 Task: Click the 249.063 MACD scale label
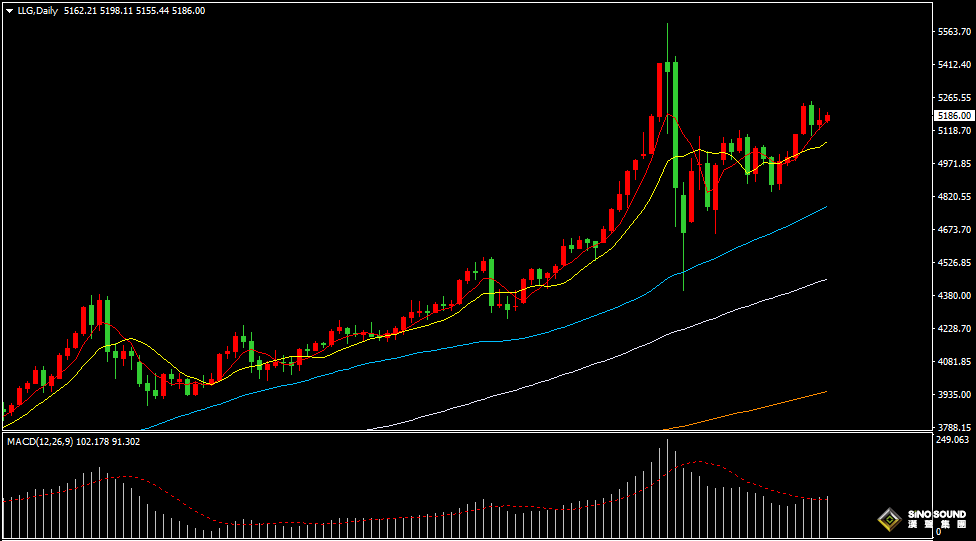tap(953, 440)
